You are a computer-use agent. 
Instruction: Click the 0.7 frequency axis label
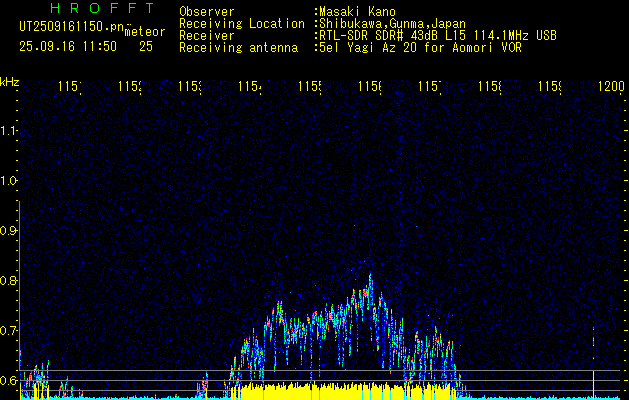[8, 331]
